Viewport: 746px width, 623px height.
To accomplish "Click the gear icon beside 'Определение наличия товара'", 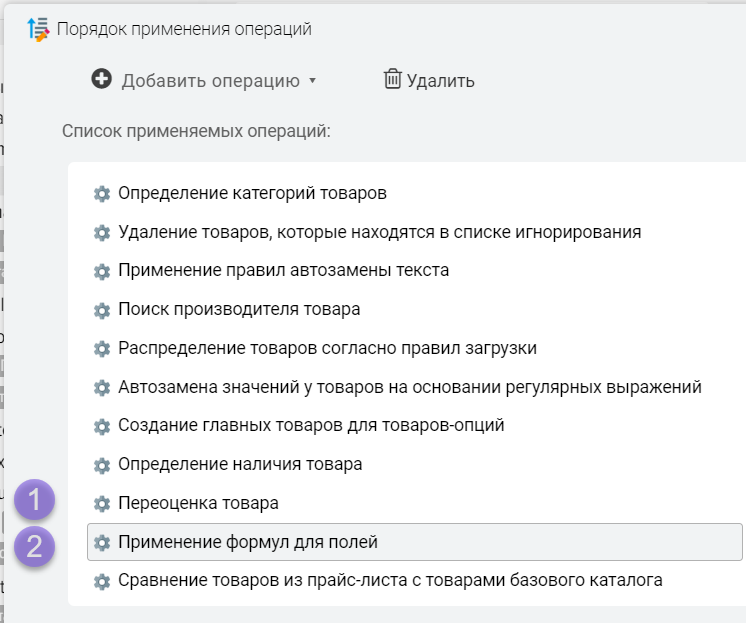I will coord(101,465).
